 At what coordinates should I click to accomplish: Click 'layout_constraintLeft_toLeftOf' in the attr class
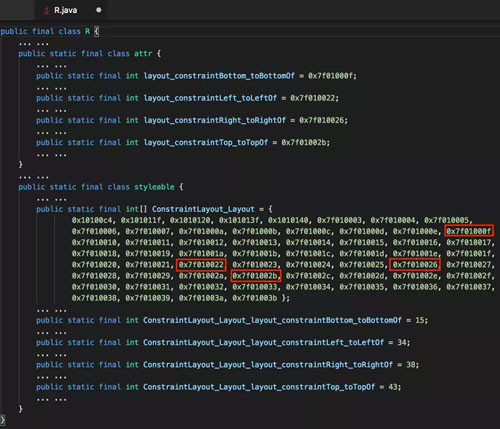coord(210,98)
